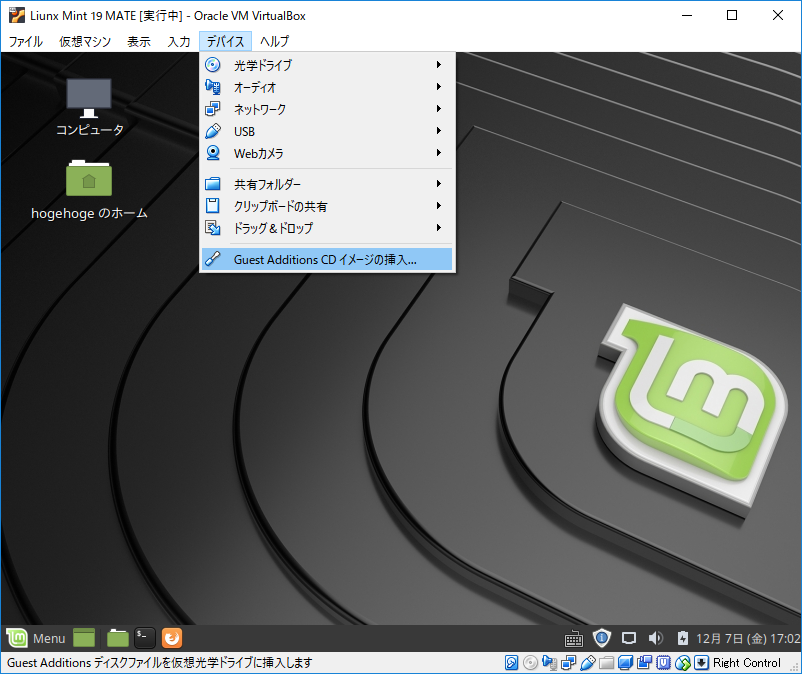Click the host key arrow icon
The height and width of the screenshot is (674, 802).
701,663
